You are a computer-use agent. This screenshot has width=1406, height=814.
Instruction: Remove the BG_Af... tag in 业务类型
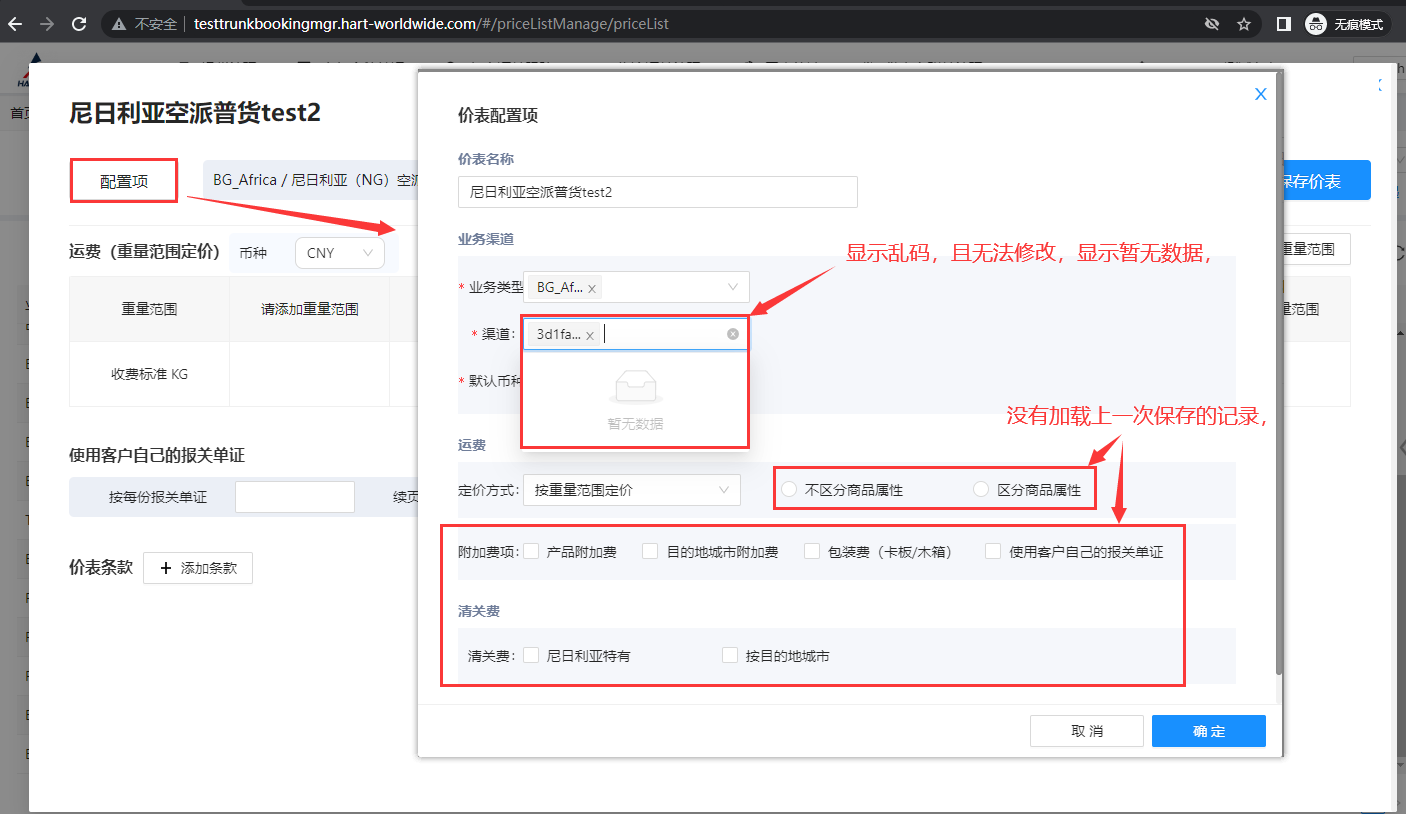[x=592, y=288]
